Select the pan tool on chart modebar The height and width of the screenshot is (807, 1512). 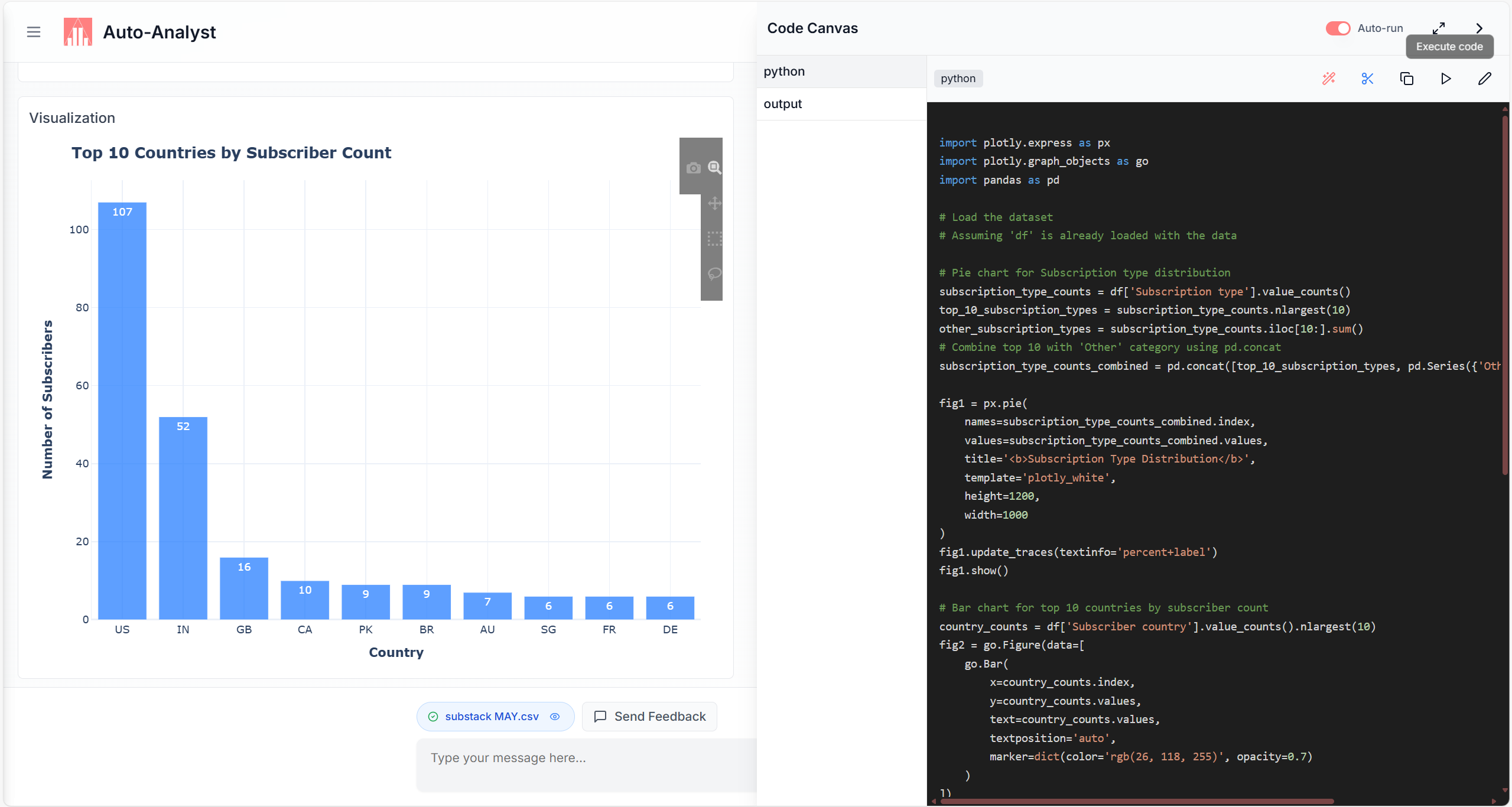point(714,203)
